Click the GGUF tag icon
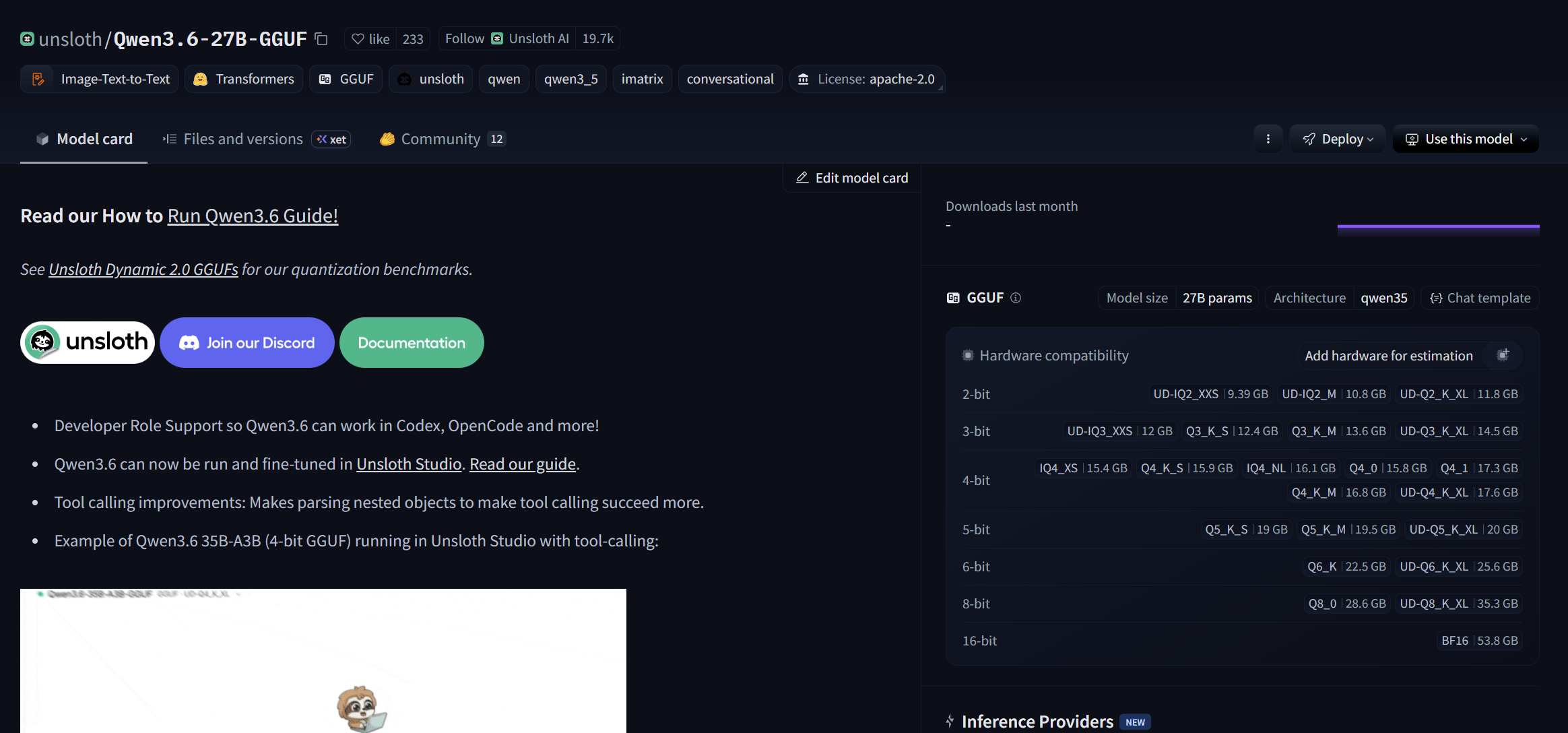 pyautogui.click(x=325, y=79)
